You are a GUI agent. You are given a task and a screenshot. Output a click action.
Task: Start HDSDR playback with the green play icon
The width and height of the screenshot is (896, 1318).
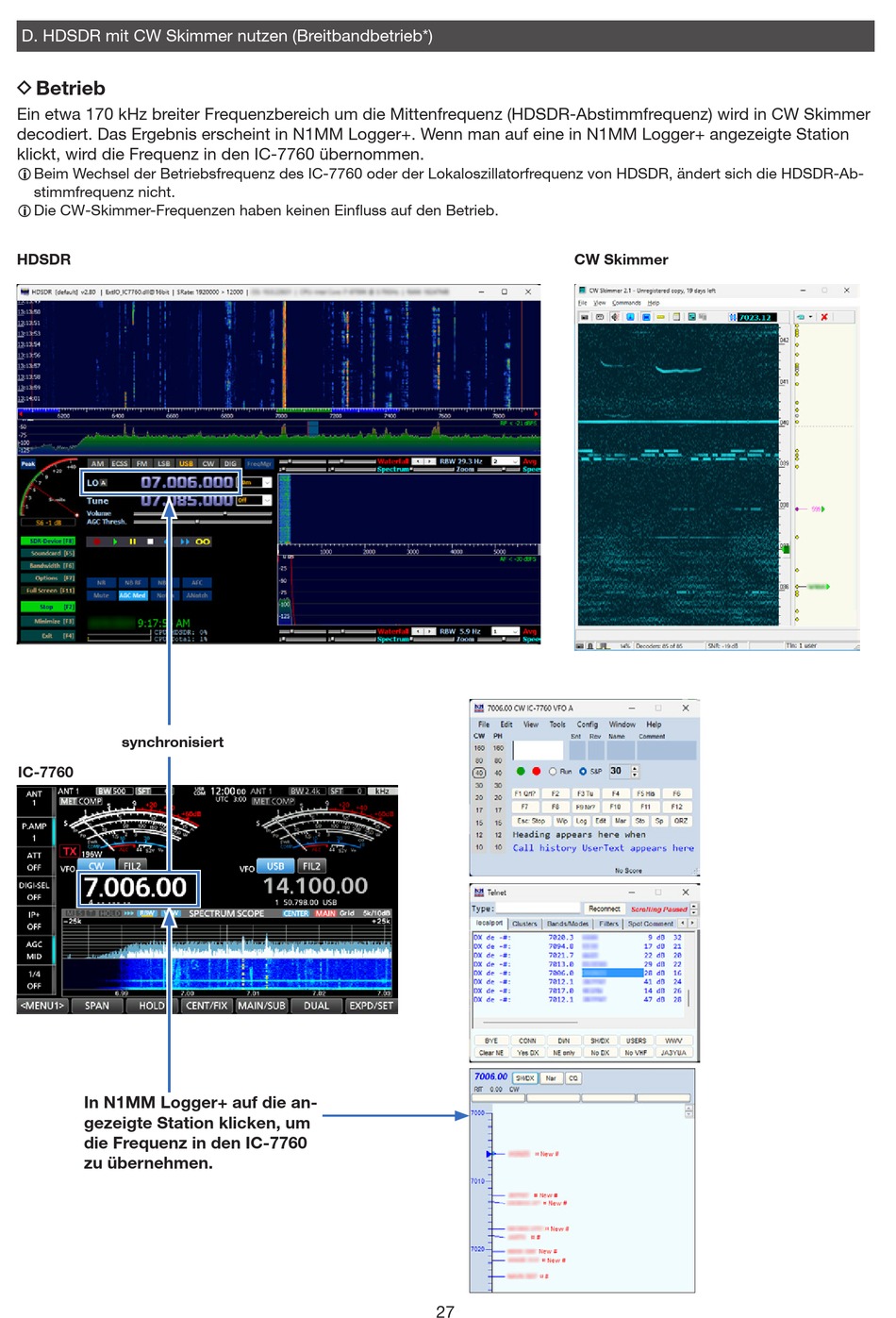click(x=116, y=542)
